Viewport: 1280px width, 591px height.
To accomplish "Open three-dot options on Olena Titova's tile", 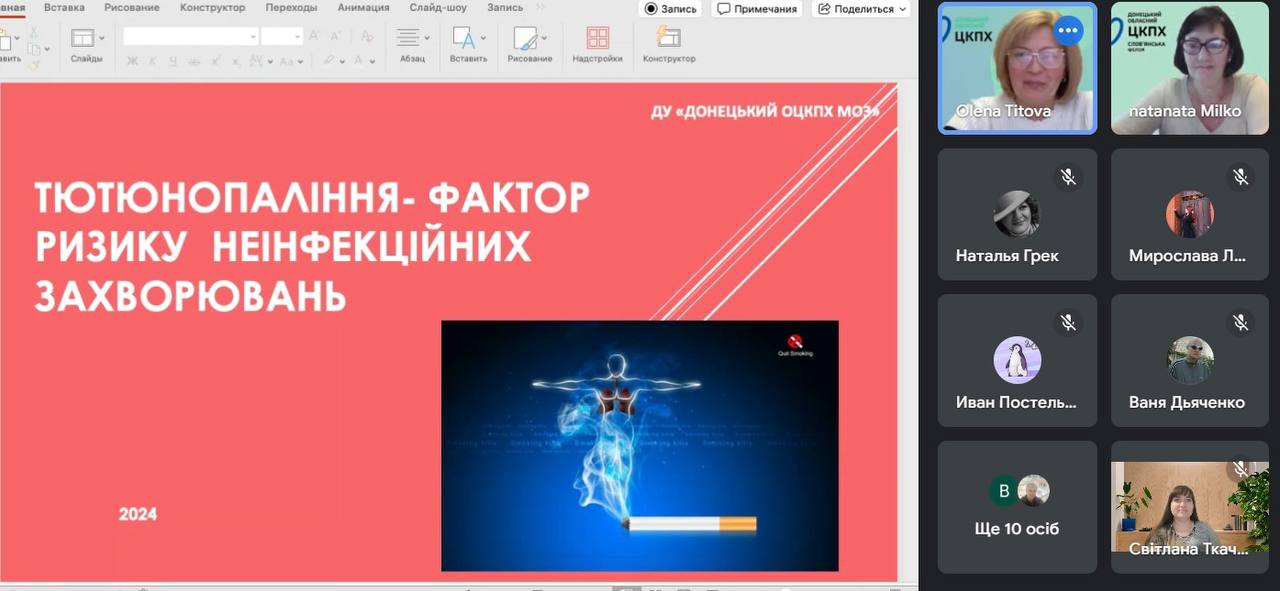I will [x=1068, y=30].
